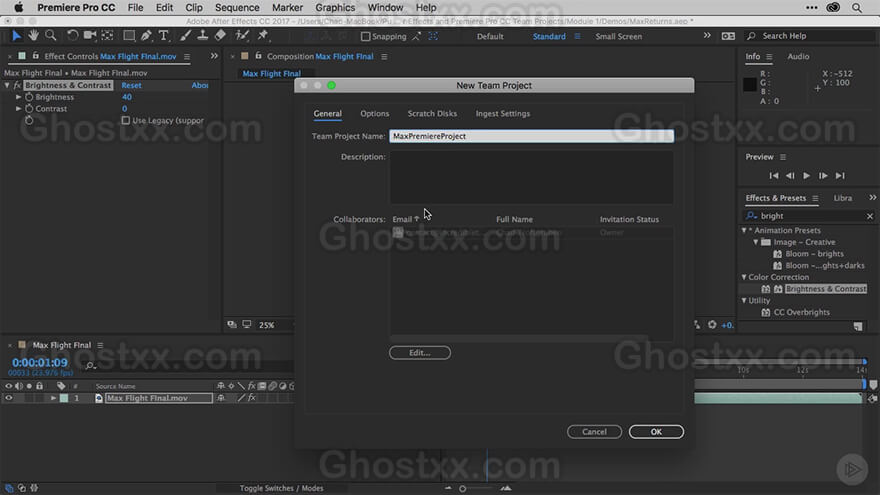Select the Clone Stamp tool
Viewport: 880px width, 495px height.
[x=203, y=35]
